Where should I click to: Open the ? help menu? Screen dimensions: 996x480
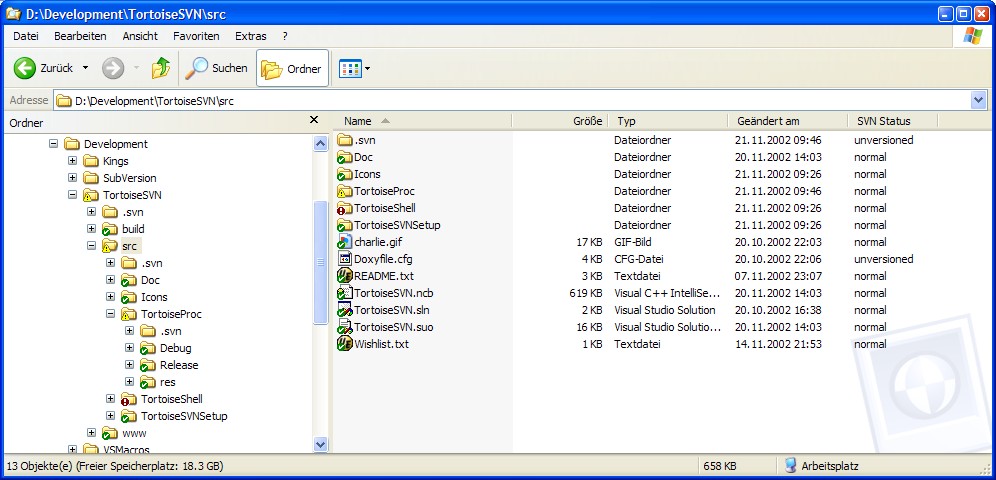tap(285, 36)
